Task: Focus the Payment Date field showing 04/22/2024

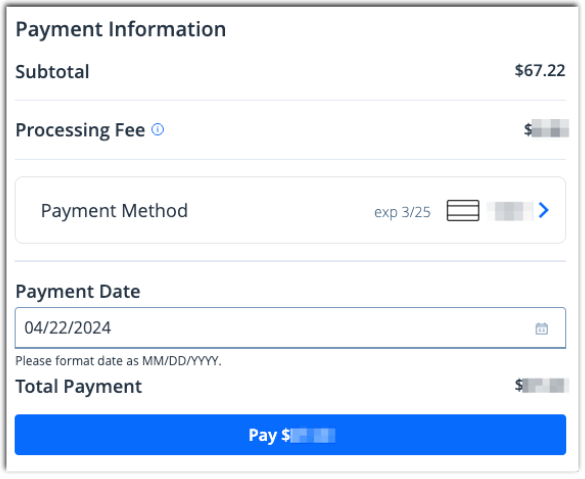Action: pos(290,328)
